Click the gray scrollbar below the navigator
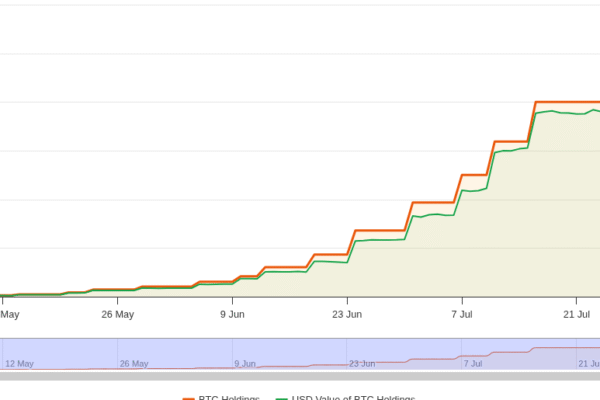 click(300, 376)
